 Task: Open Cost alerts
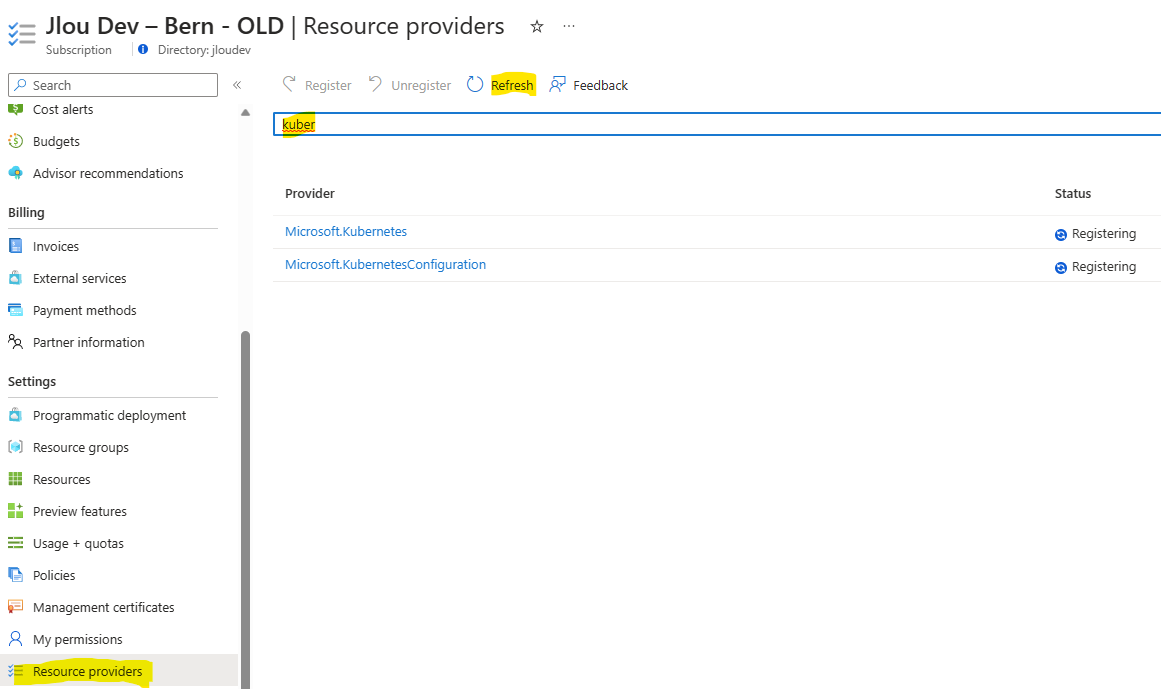coord(63,110)
